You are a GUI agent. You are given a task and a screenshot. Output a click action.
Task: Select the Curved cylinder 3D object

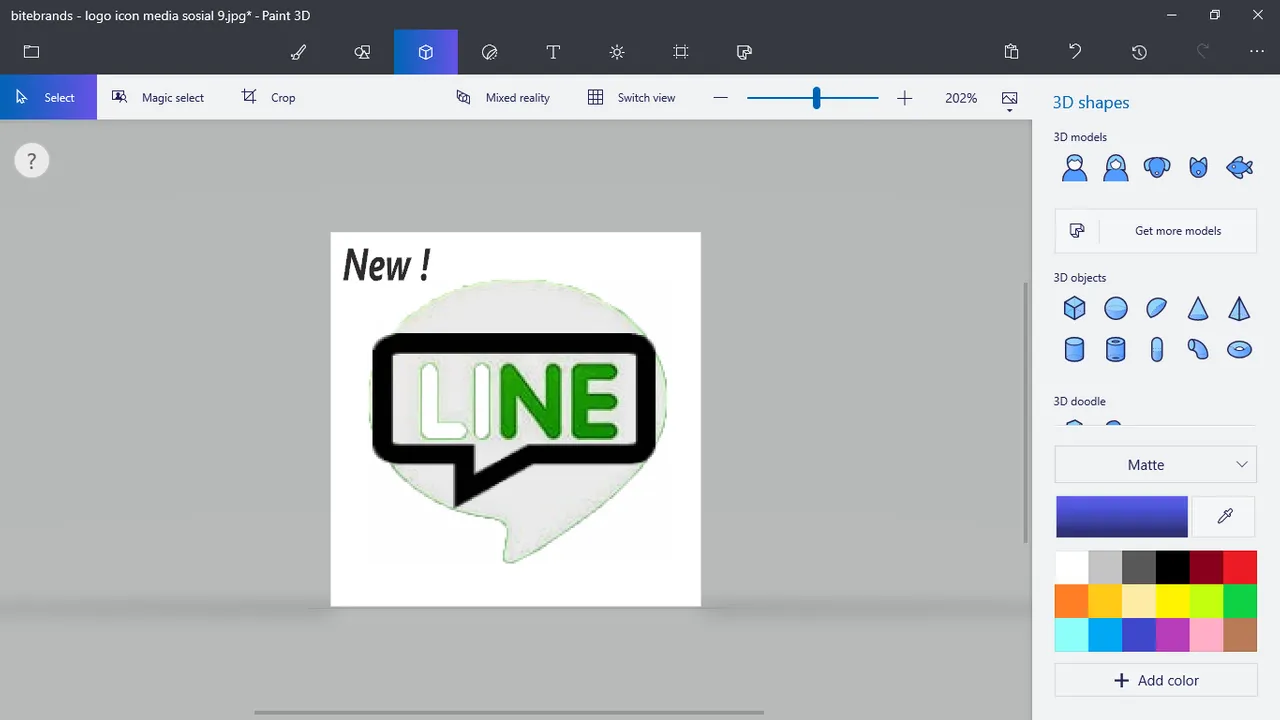click(x=1198, y=349)
